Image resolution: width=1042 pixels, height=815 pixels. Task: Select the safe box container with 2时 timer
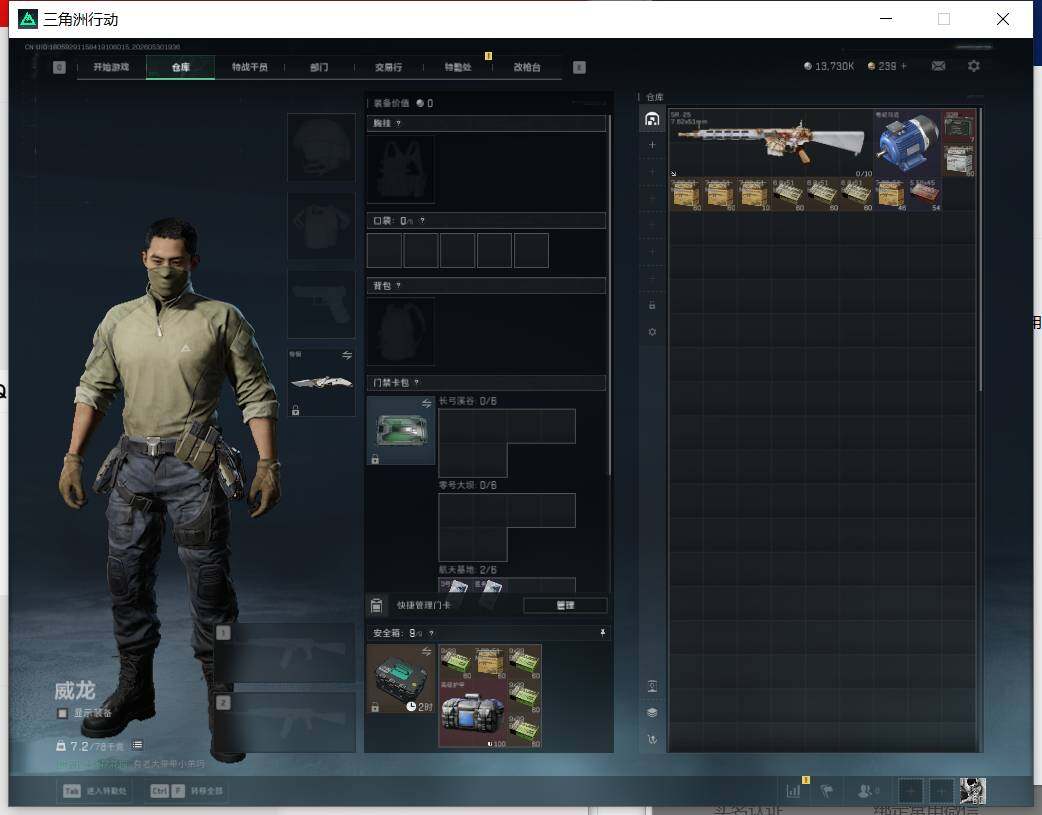401,679
